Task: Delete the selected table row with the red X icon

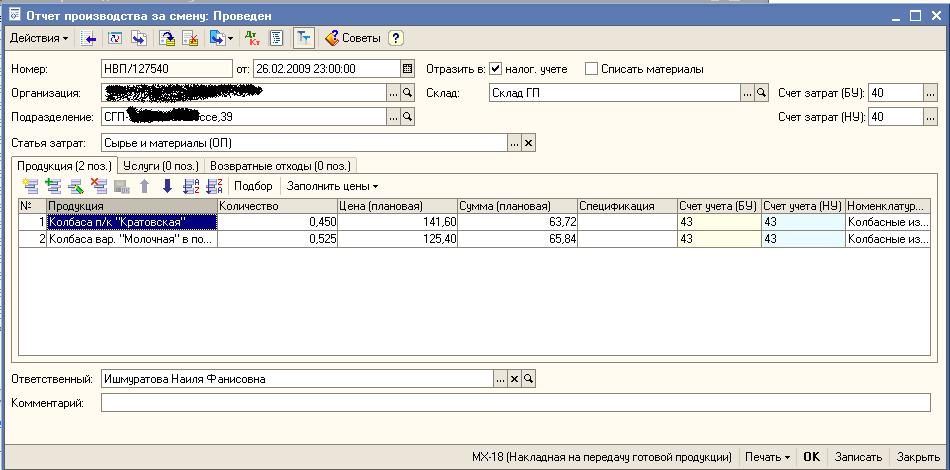Action: pyautogui.click(x=98, y=186)
